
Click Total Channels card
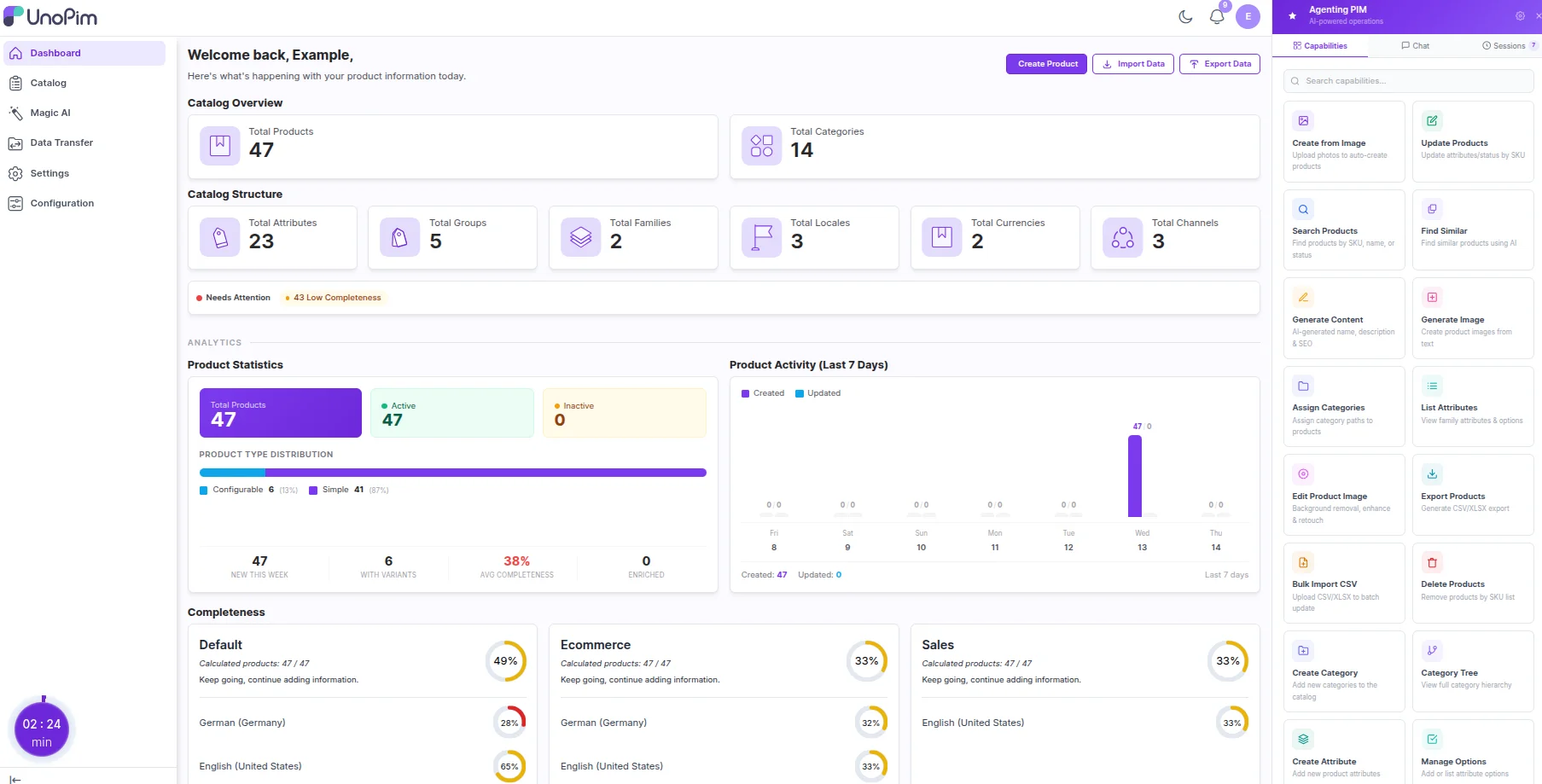tap(1175, 238)
